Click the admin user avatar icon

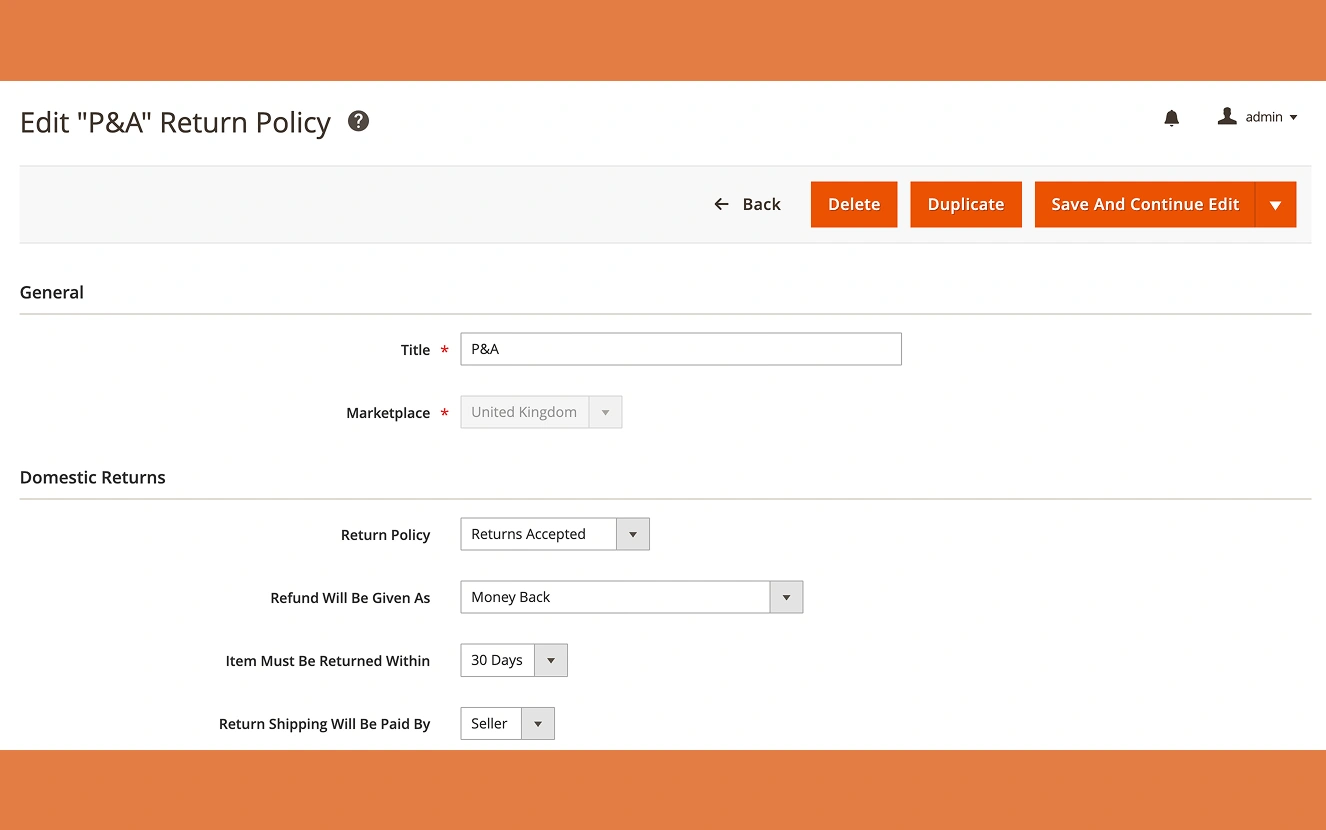(x=1227, y=117)
